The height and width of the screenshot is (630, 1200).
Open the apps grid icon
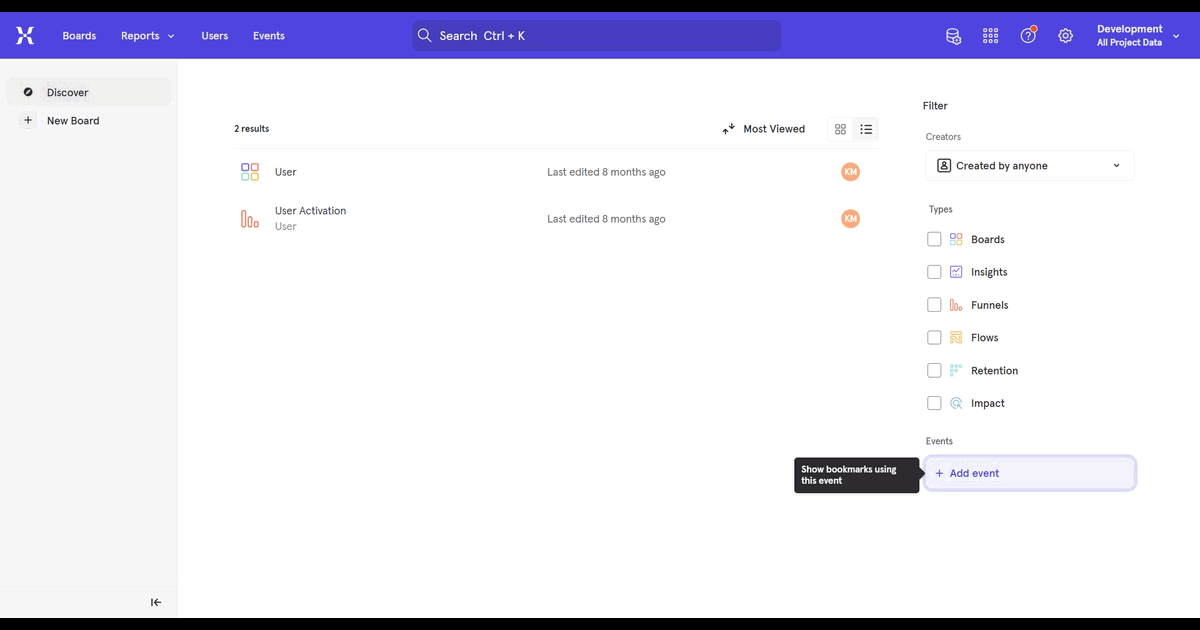(991, 36)
